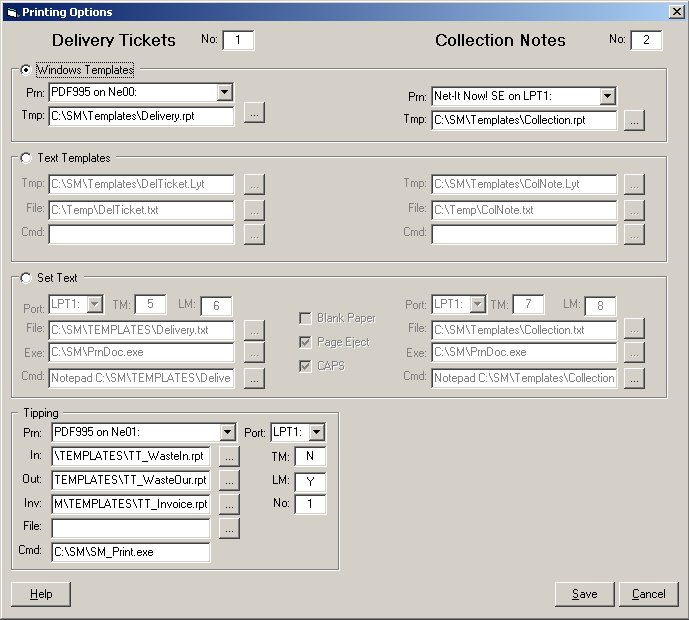
Task: Browse for the Notepad Delivery command
Action: pyautogui.click(x=254, y=378)
